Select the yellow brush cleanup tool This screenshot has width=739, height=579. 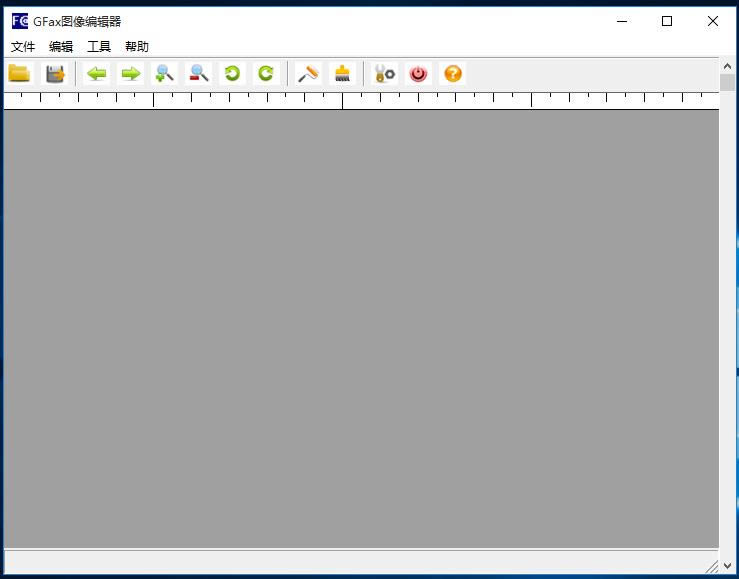point(342,73)
